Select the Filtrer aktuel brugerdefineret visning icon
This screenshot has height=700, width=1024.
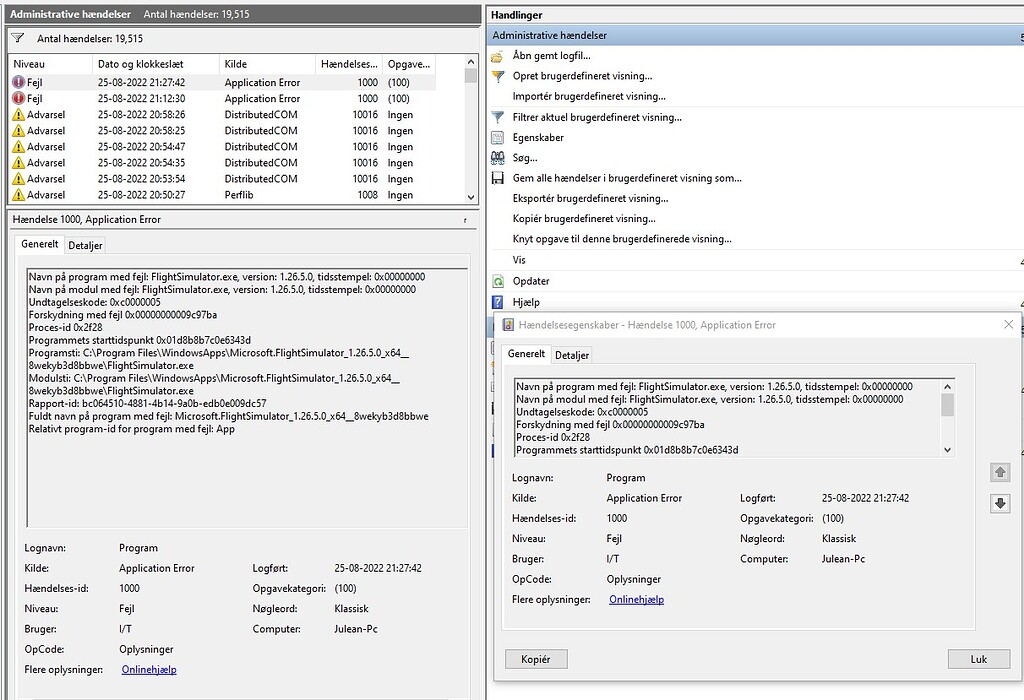(498, 117)
